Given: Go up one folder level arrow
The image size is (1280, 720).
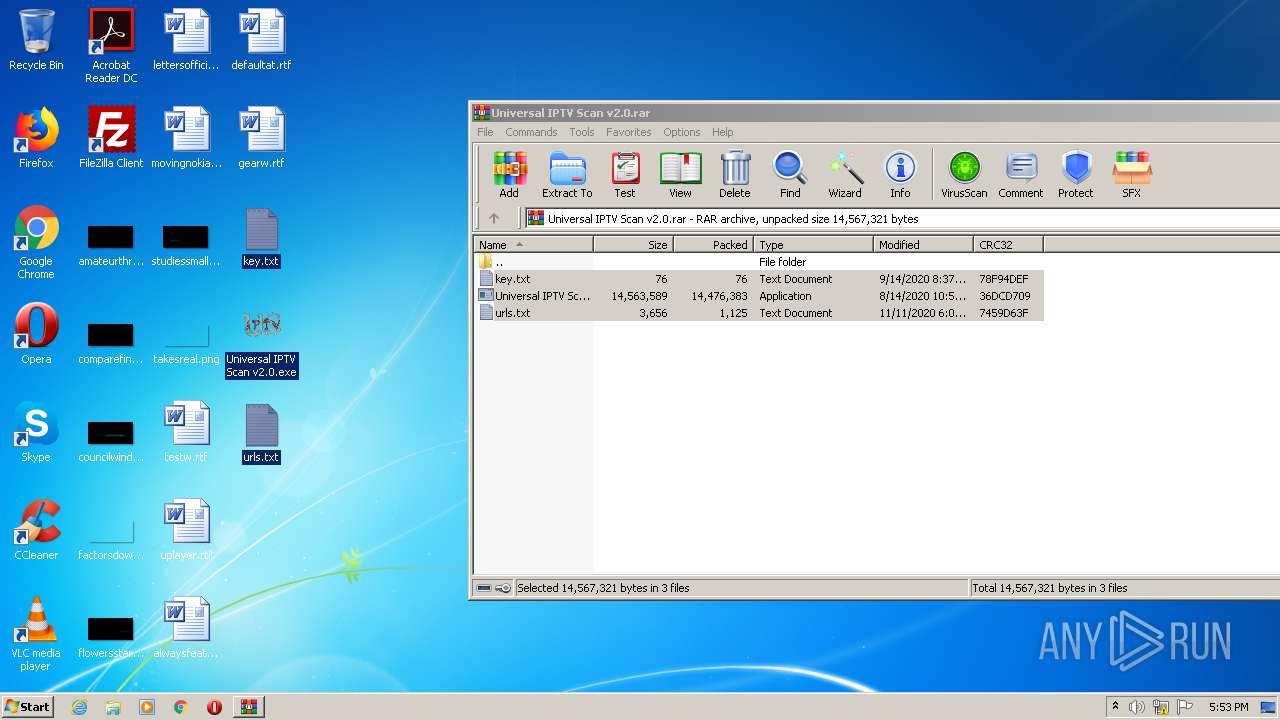Looking at the screenshot, I should [x=493, y=218].
